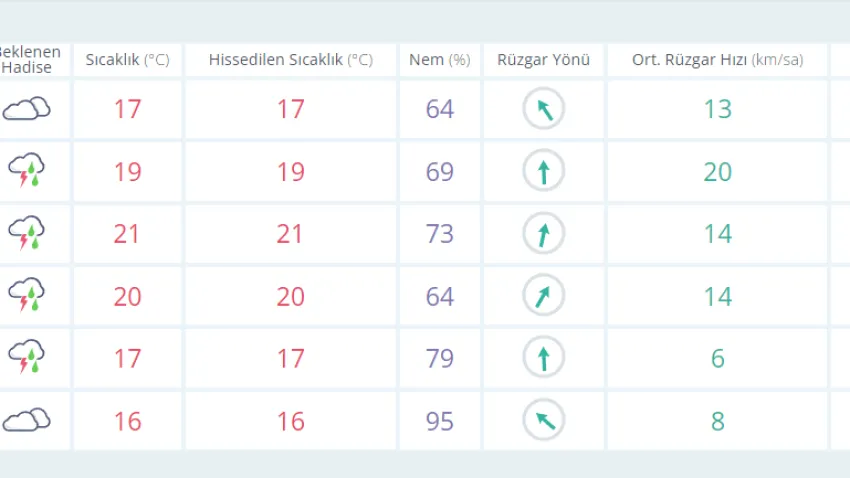Viewport: 850px width, 478px height.
Task: Click the wind direction arrow in the 13 km/sa row
Action: (x=544, y=109)
